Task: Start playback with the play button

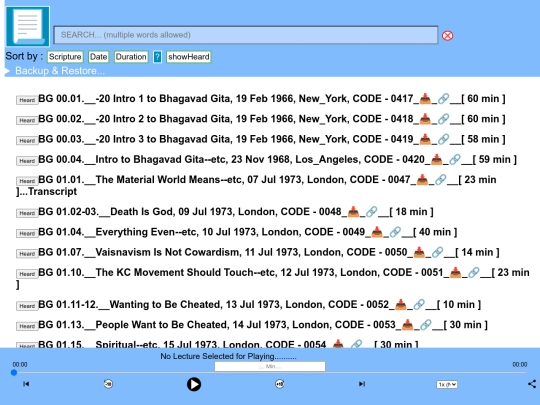Action: pyautogui.click(x=194, y=384)
